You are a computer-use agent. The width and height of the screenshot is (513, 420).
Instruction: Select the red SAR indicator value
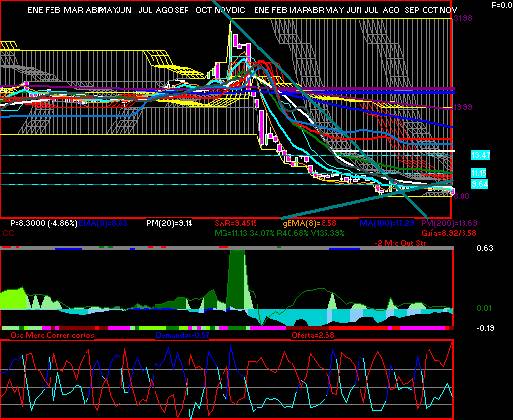coord(235,223)
